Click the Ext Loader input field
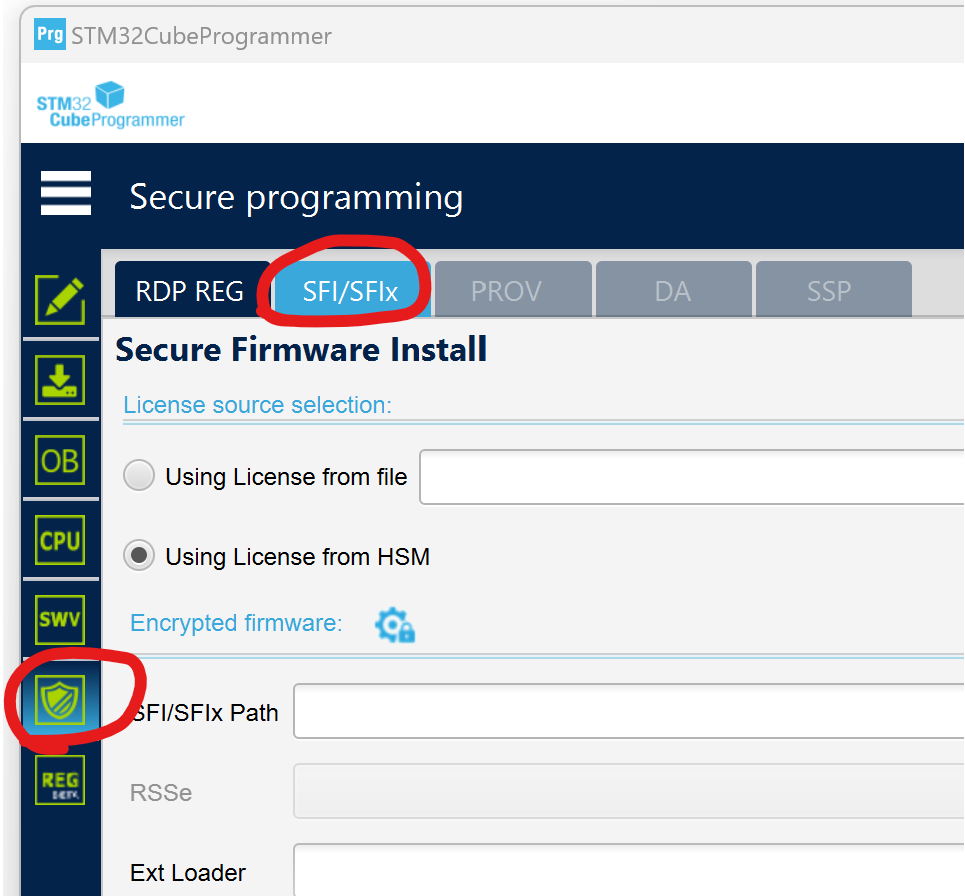 (x=629, y=870)
